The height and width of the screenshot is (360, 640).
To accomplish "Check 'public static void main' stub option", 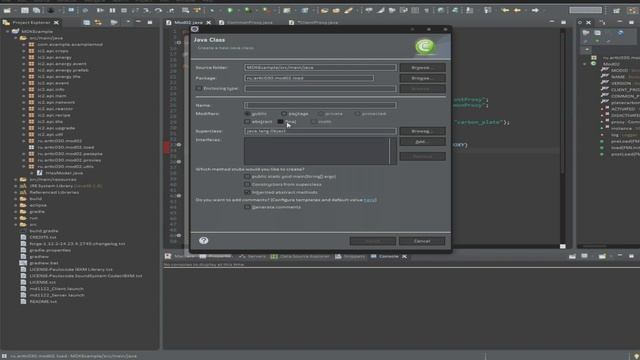I will coord(247,176).
